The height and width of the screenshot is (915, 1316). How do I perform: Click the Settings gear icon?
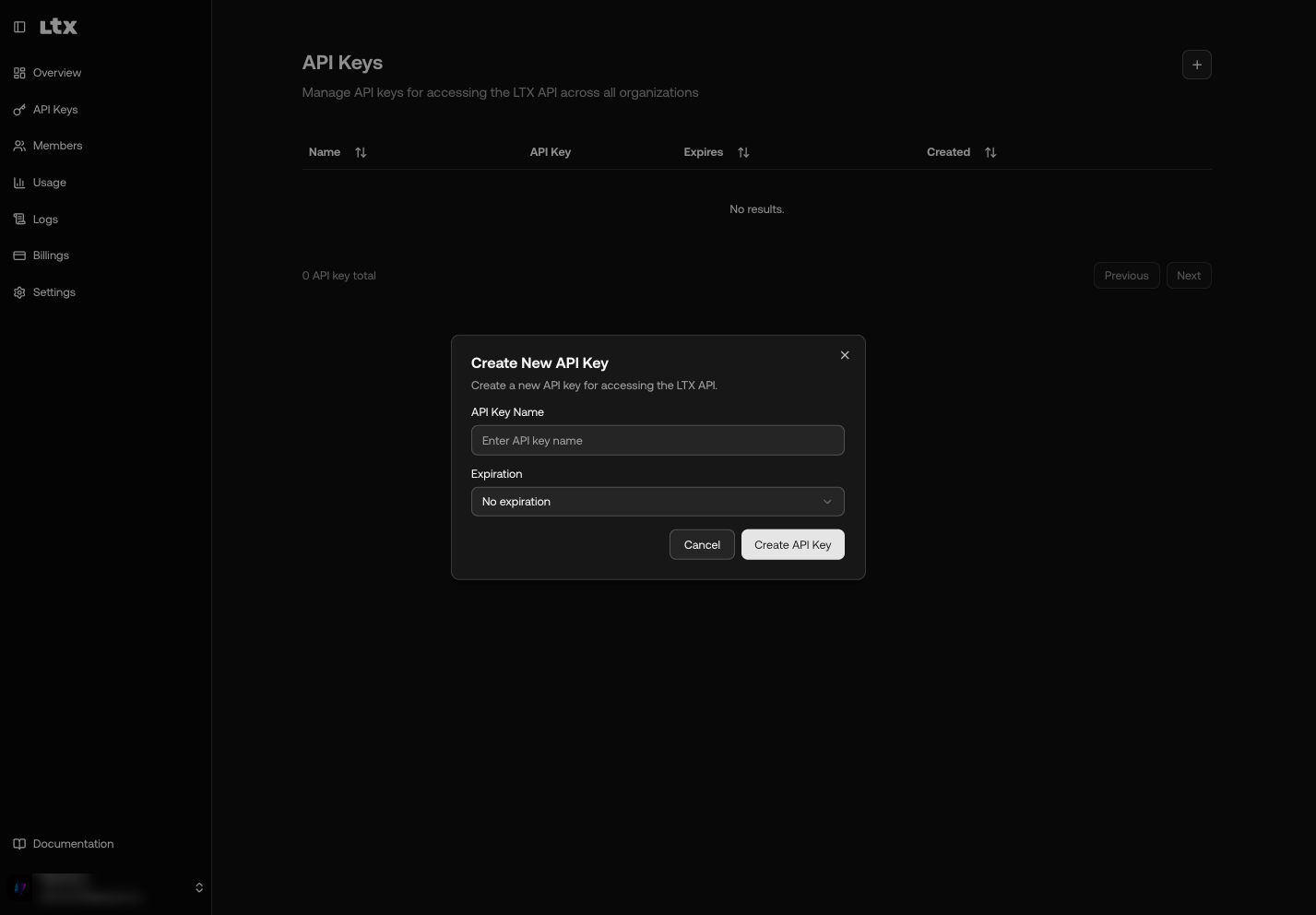tap(19, 292)
